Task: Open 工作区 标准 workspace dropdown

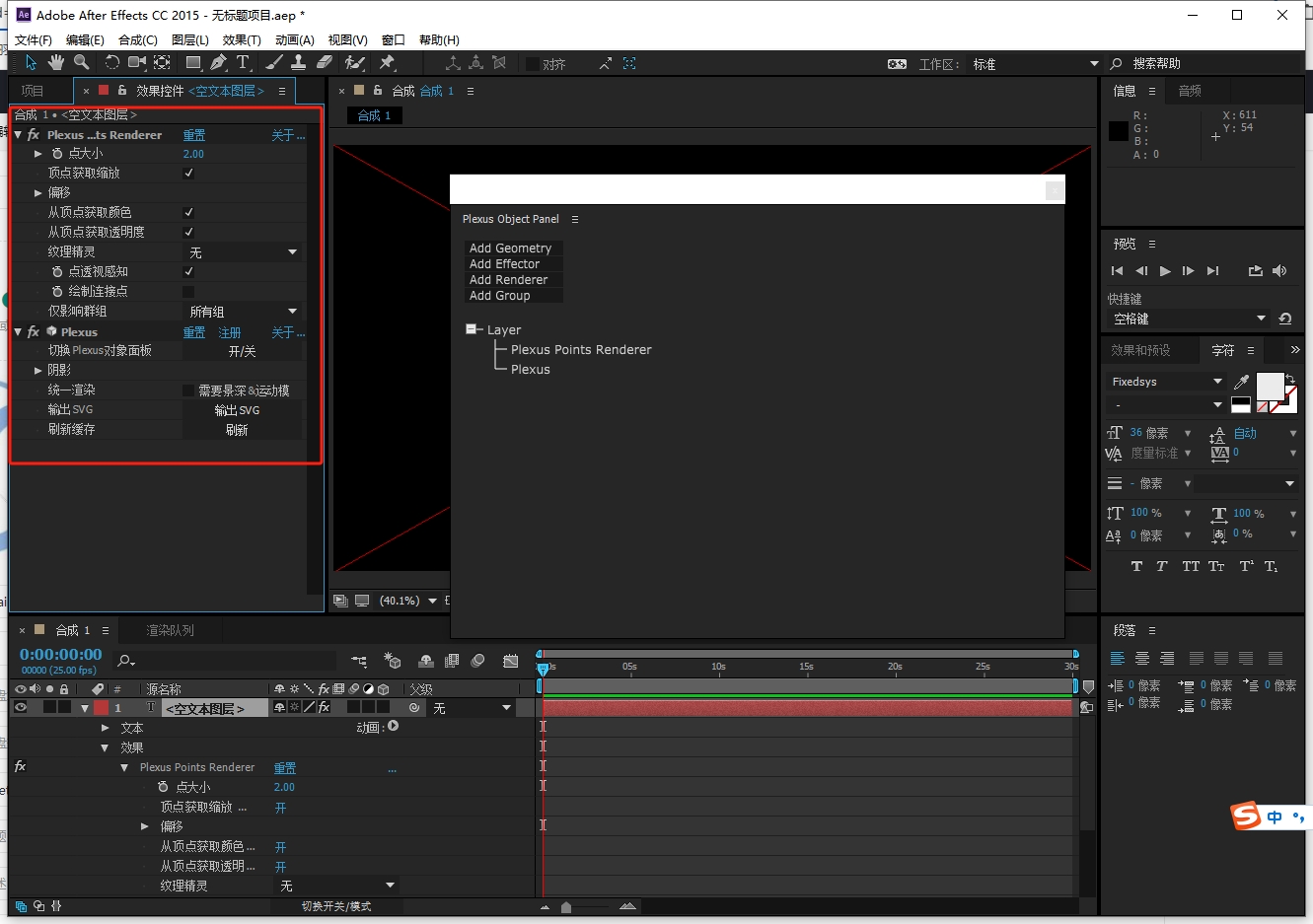Action: 1035,64
